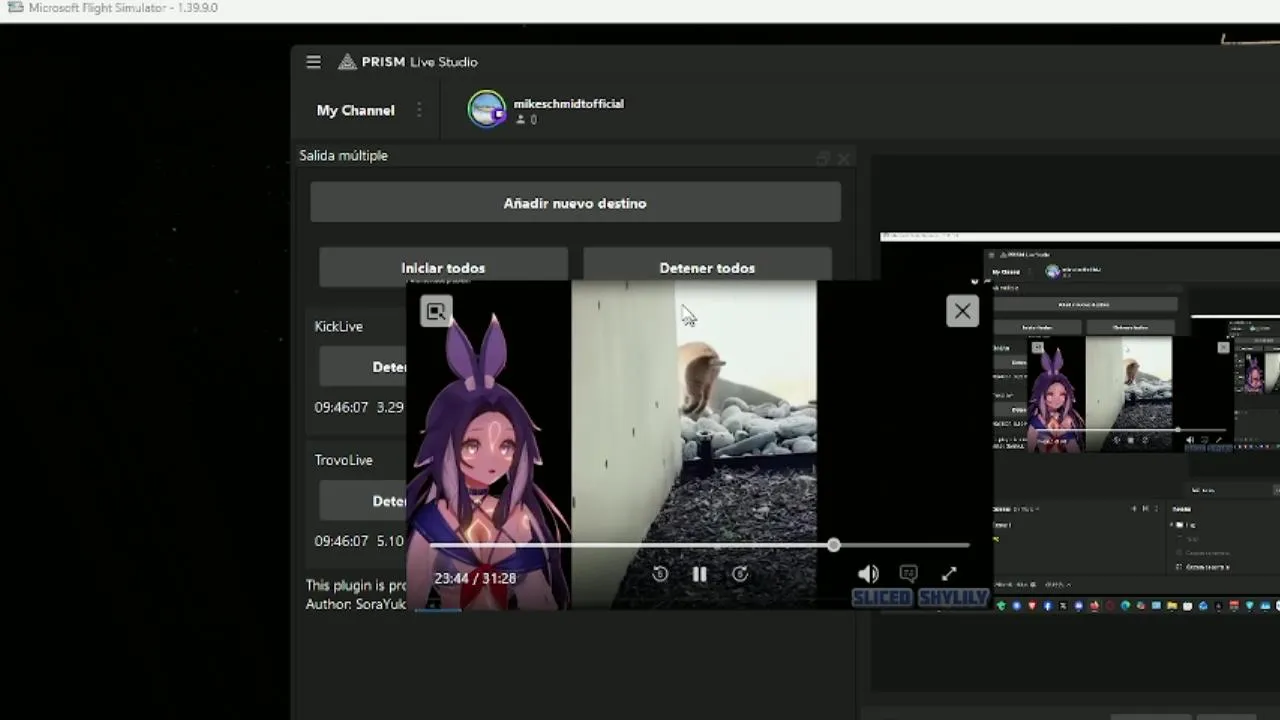Image resolution: width=1280 pixels, height=720 pixels.
Task: Pause the playing video
Action: [700, 574]
